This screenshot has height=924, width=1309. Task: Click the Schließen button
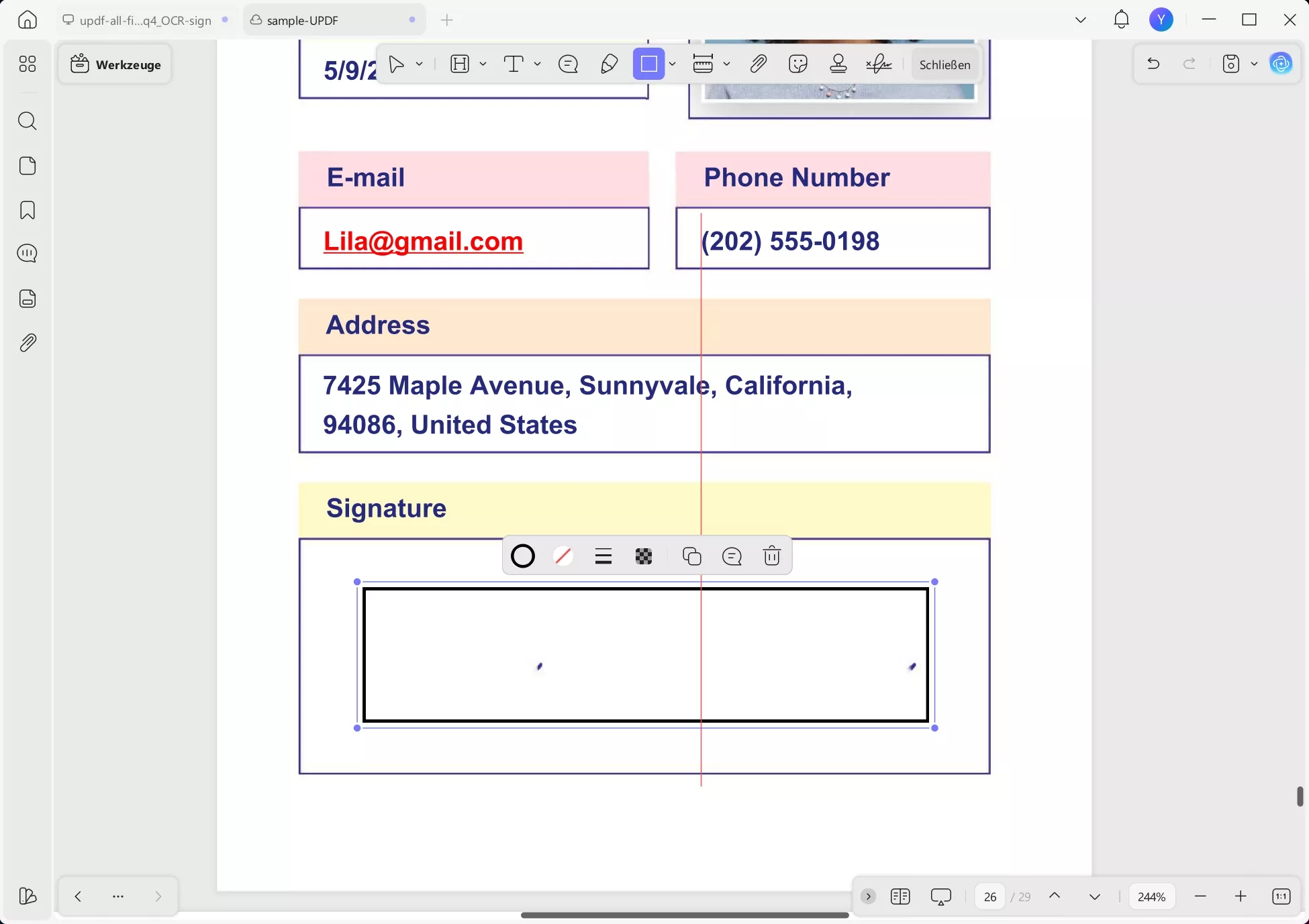(944, 64)
